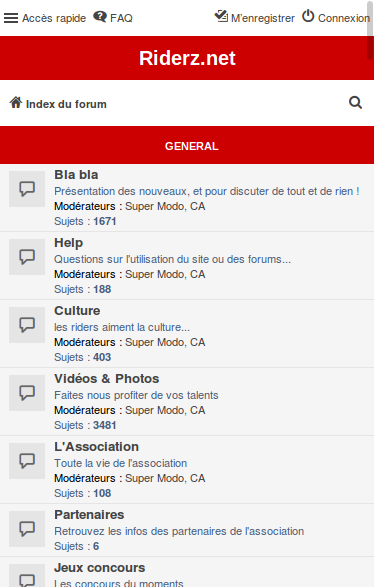
Task: Click the L'Association forum bubble icon
Action: [x=27, y=461]
